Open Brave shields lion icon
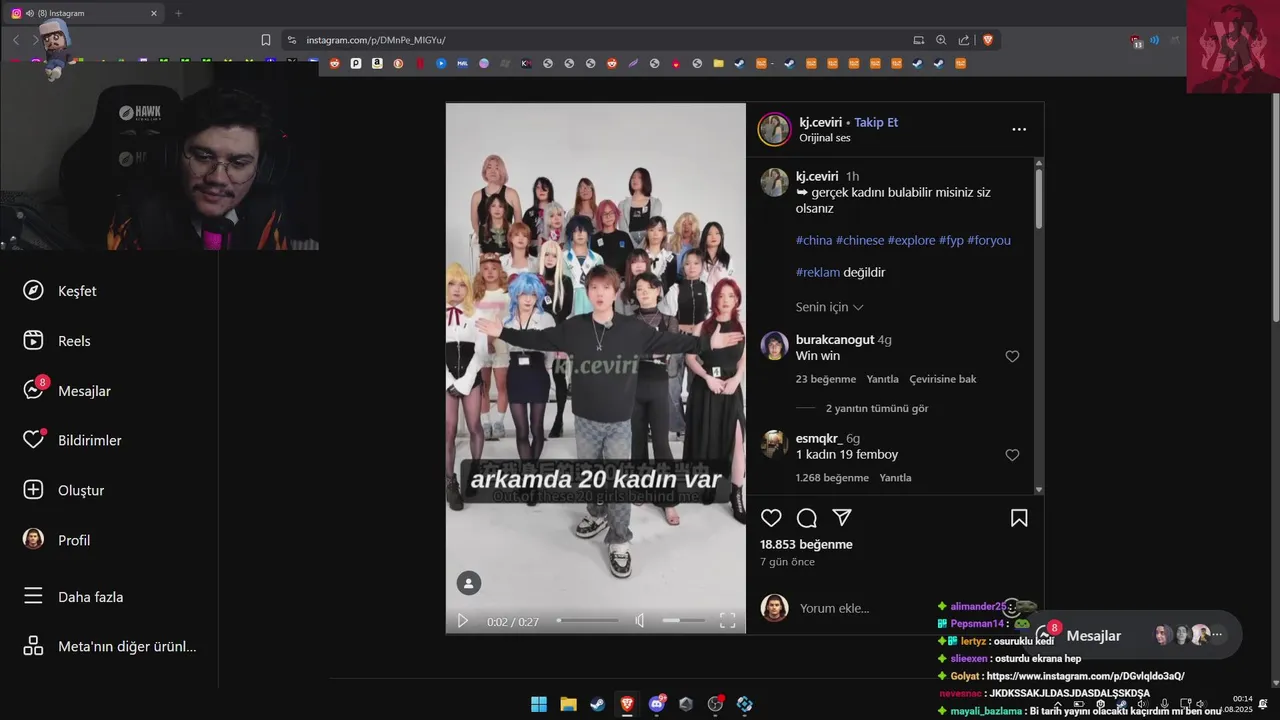 [x=988, y=40]
